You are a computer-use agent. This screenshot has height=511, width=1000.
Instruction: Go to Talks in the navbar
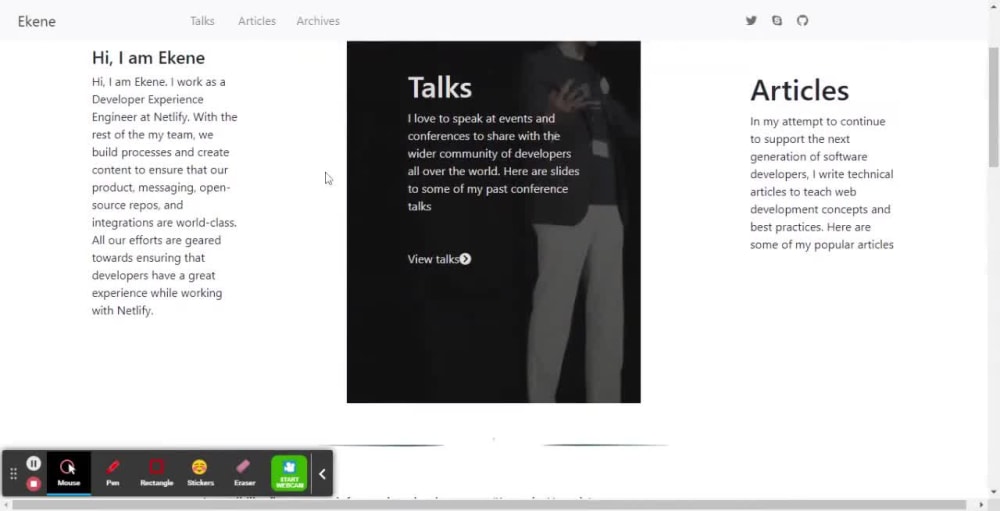(x=202, y=21)
